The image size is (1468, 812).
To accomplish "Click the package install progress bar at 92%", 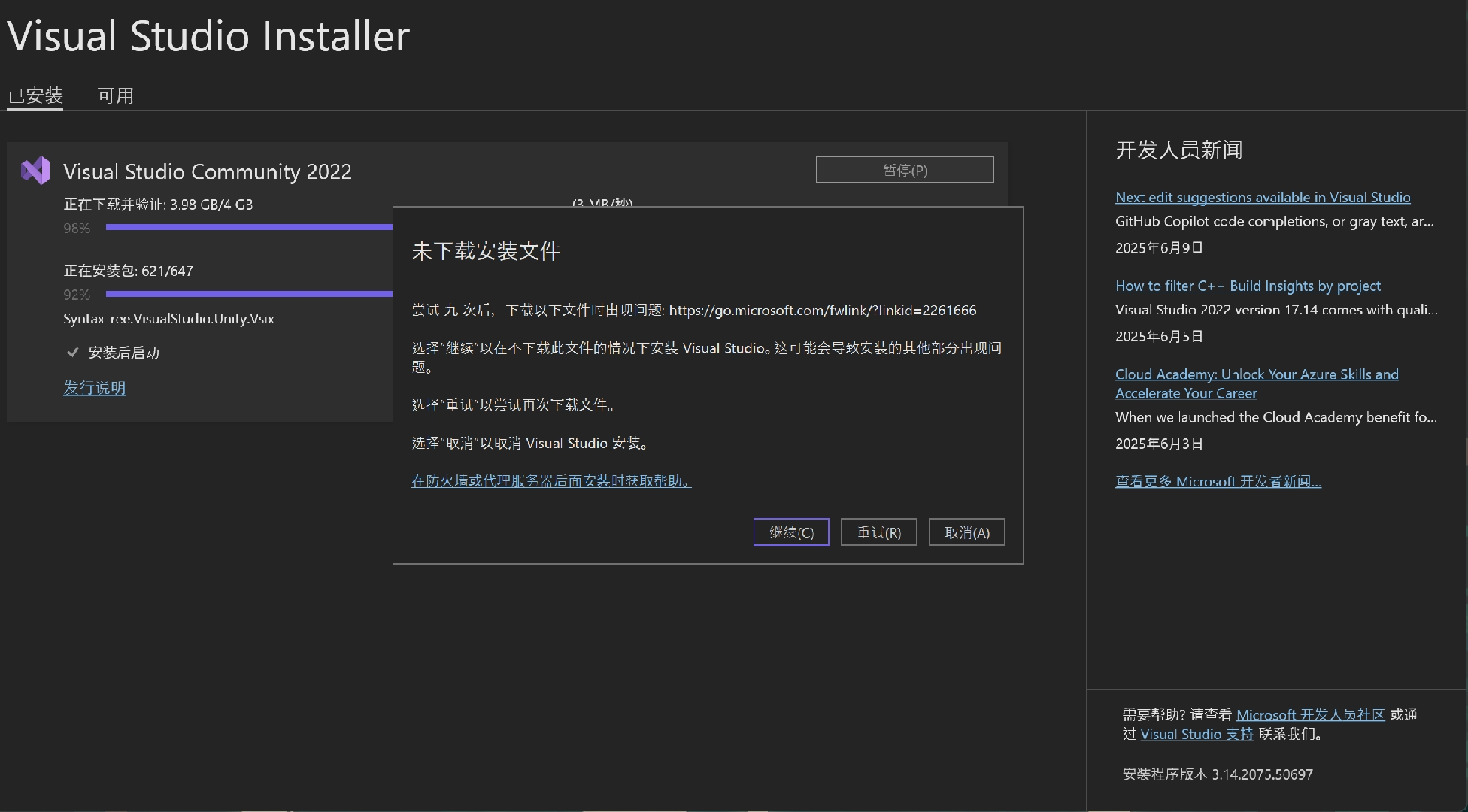I will (248, 294).
